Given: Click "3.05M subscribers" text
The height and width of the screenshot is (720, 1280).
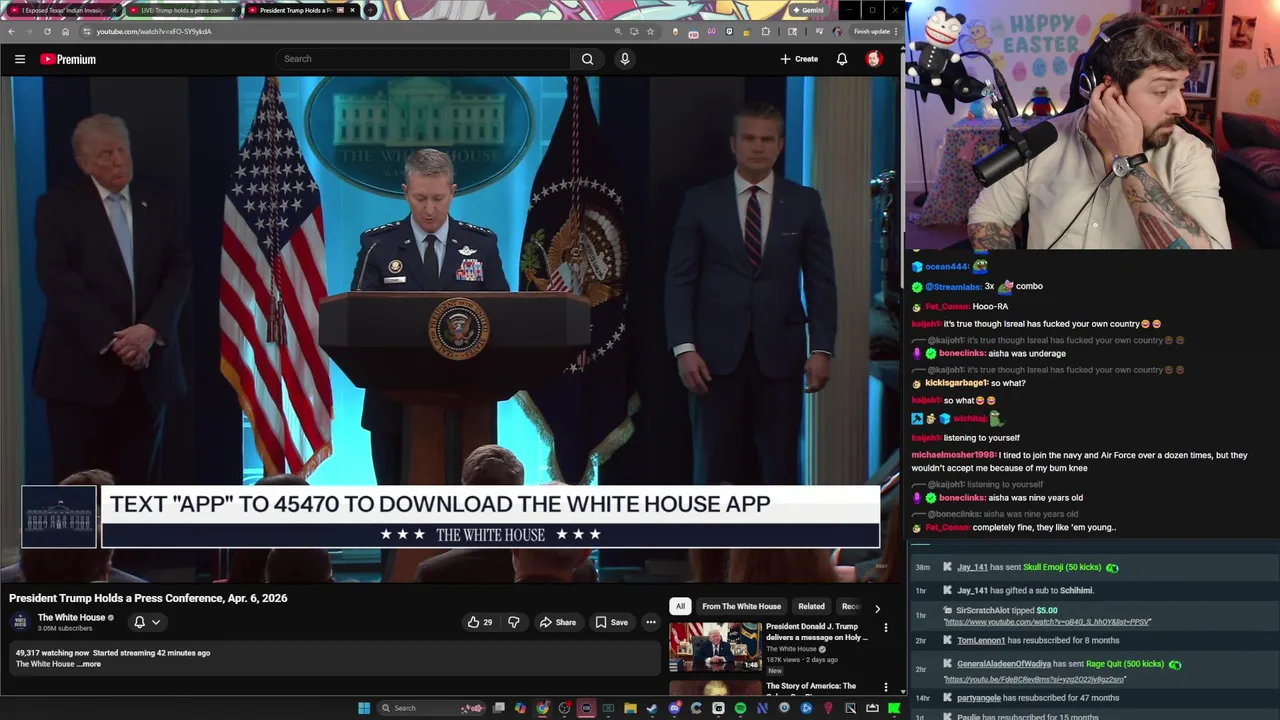Looking at the screenshot, I should click(65, 629).
